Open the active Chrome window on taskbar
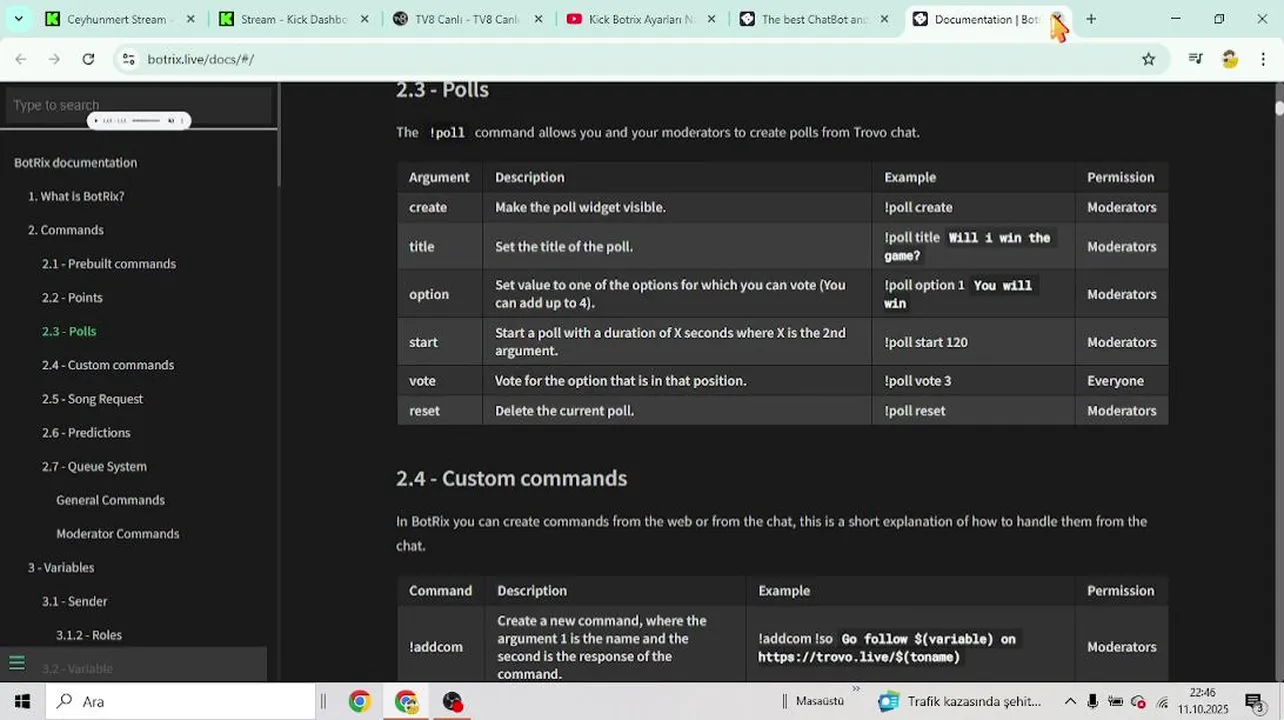This screenshot has width=1284, height=720. pyautogui.click(x=406, y=702)
